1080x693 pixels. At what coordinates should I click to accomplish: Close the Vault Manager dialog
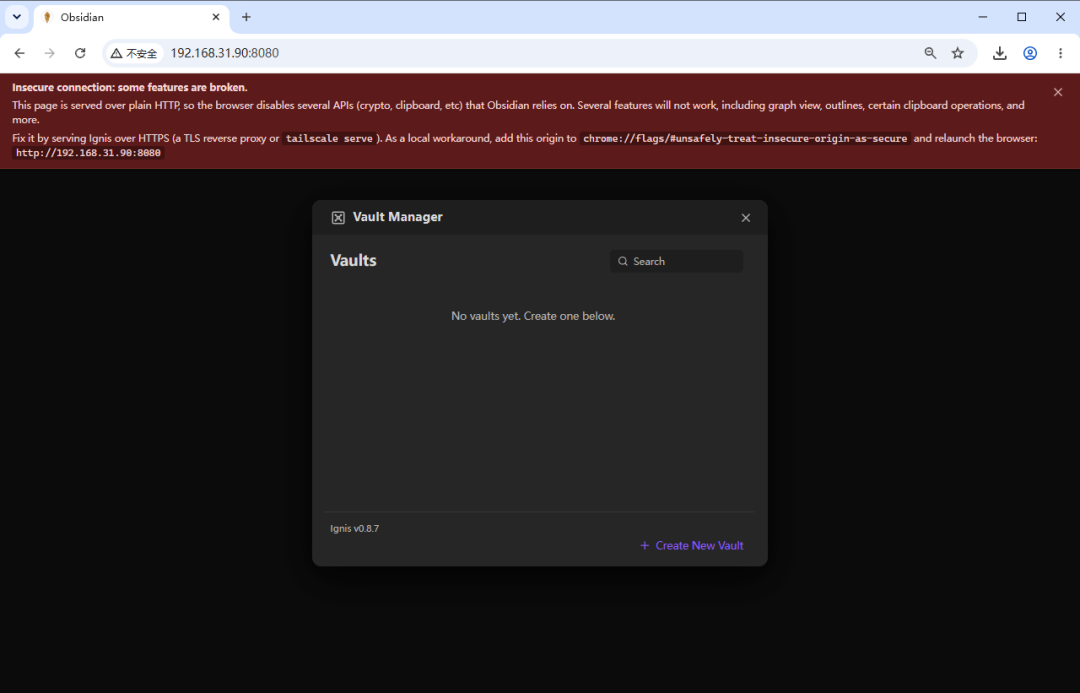pyautogui.click(x=745, y=218)
